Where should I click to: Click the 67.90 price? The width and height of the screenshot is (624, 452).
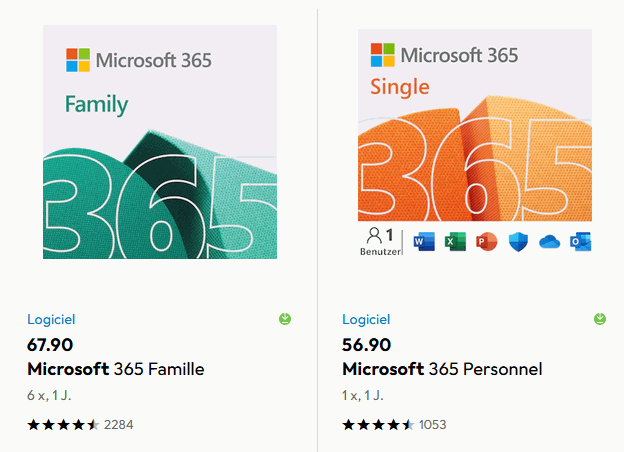[x=50, y=345]
